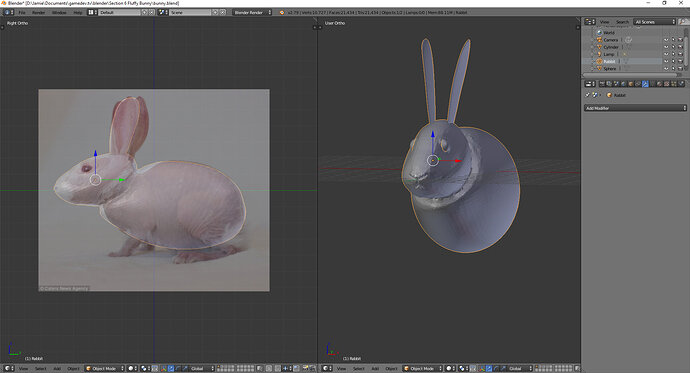Open left viewport Add menu

point(57,369)
